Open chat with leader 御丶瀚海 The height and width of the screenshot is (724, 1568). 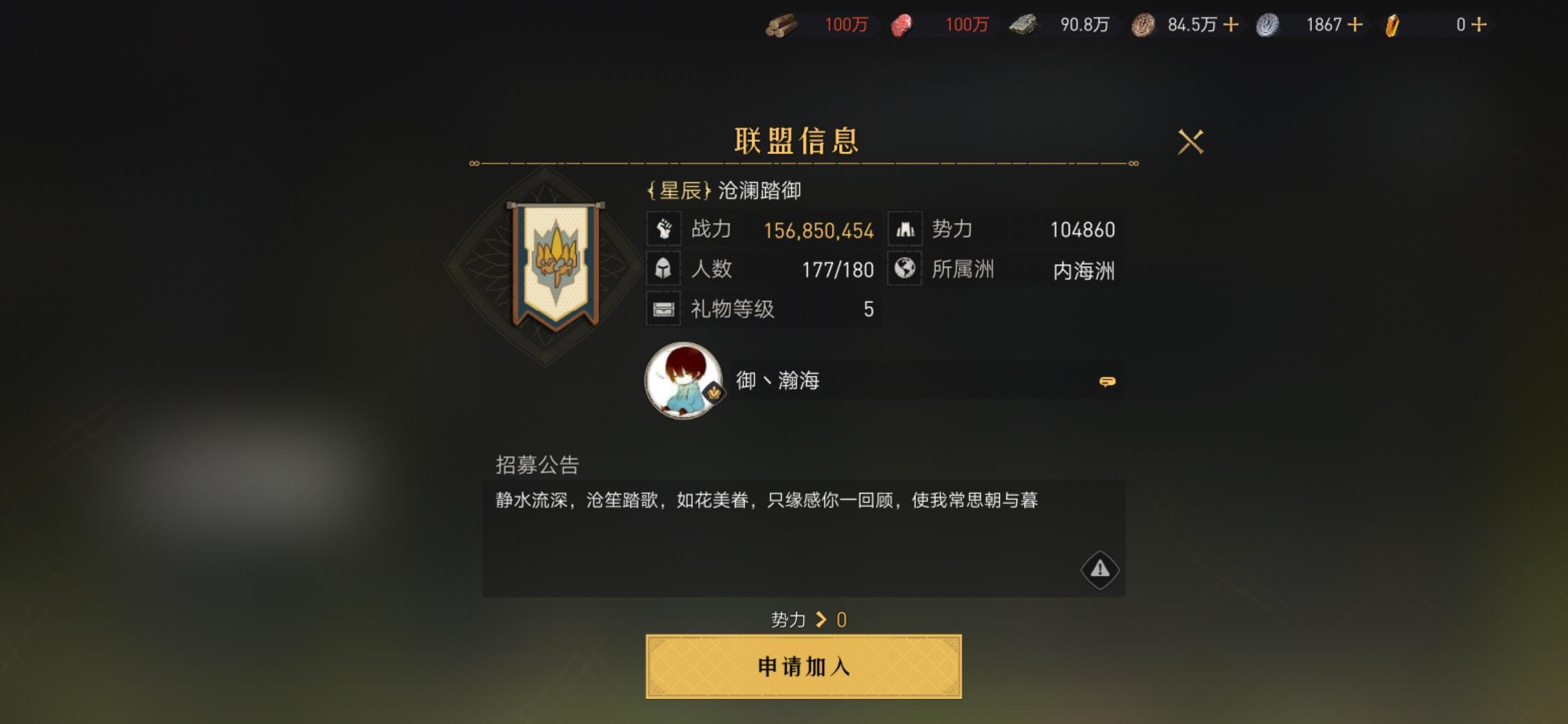tap(1107, 381)
